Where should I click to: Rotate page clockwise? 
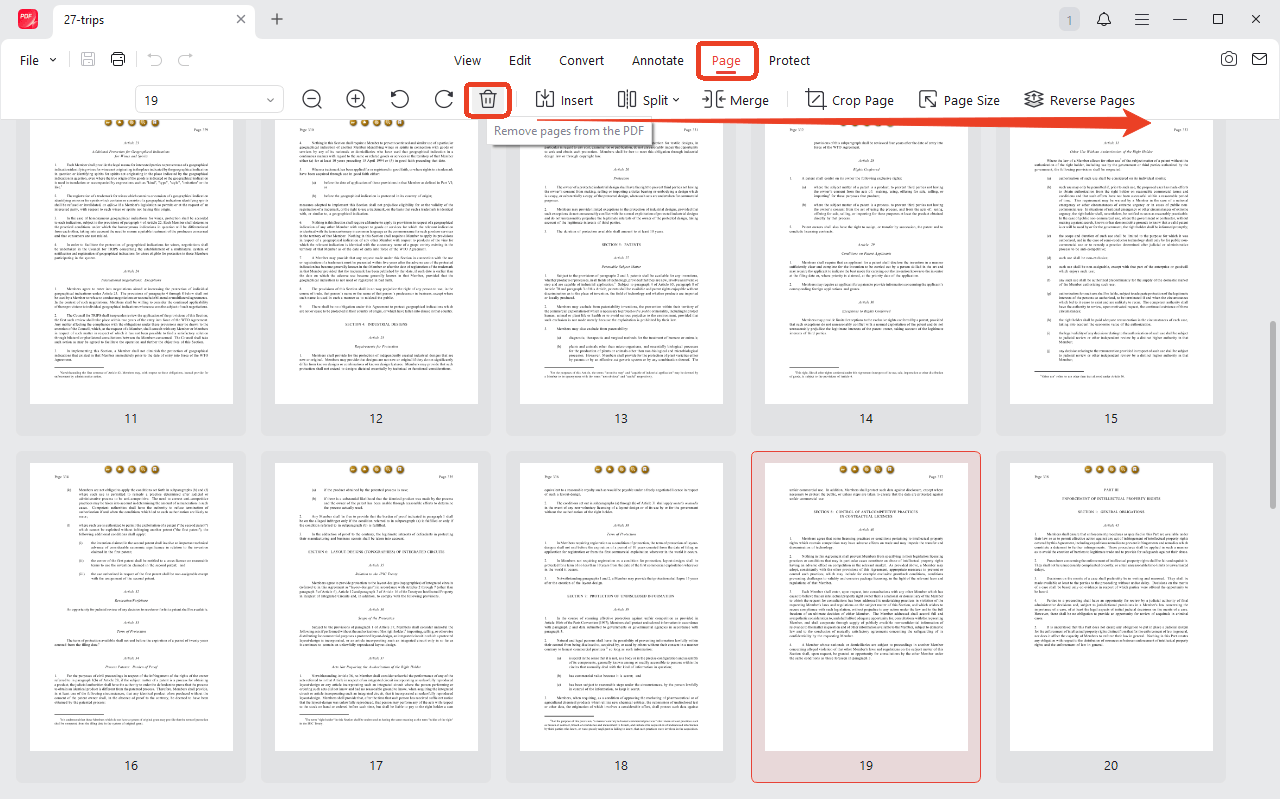pos(444,100)
